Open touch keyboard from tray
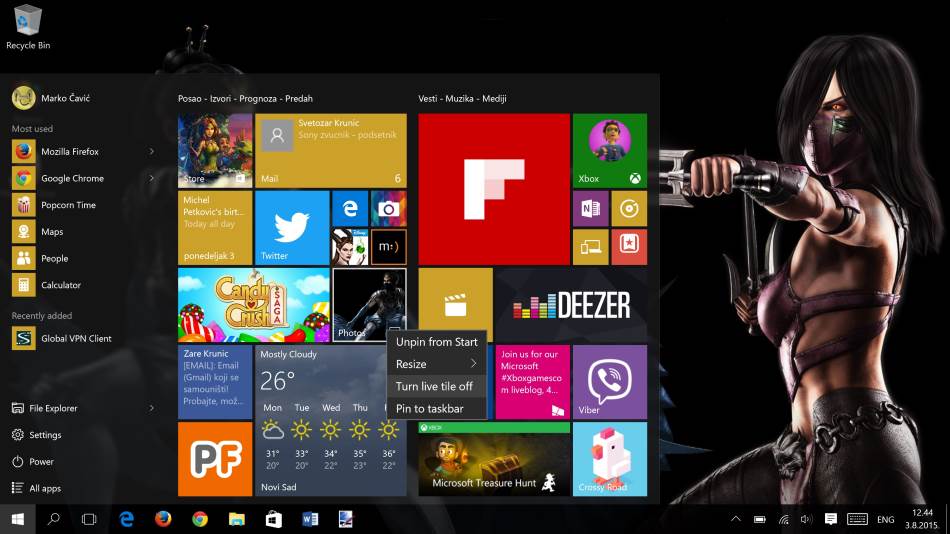 (x=857, y=519)
